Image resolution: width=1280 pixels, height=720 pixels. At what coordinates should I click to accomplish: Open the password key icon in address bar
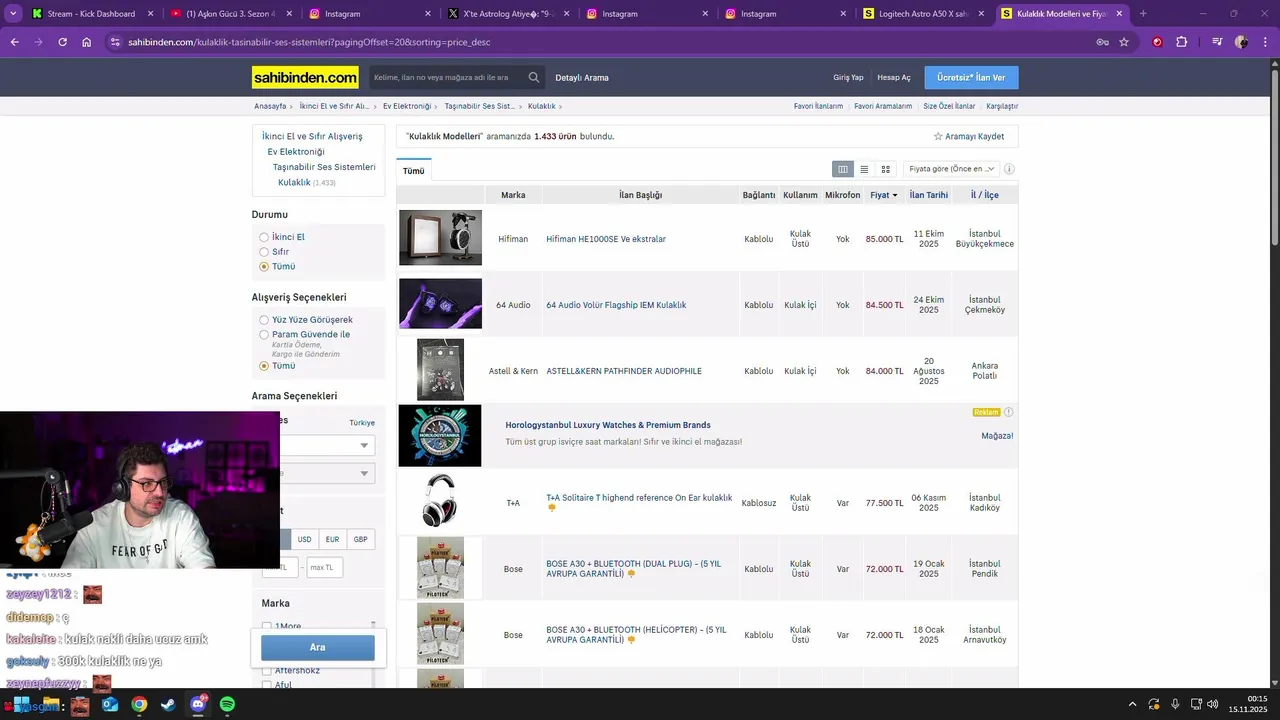click(x=1102, y=42)
